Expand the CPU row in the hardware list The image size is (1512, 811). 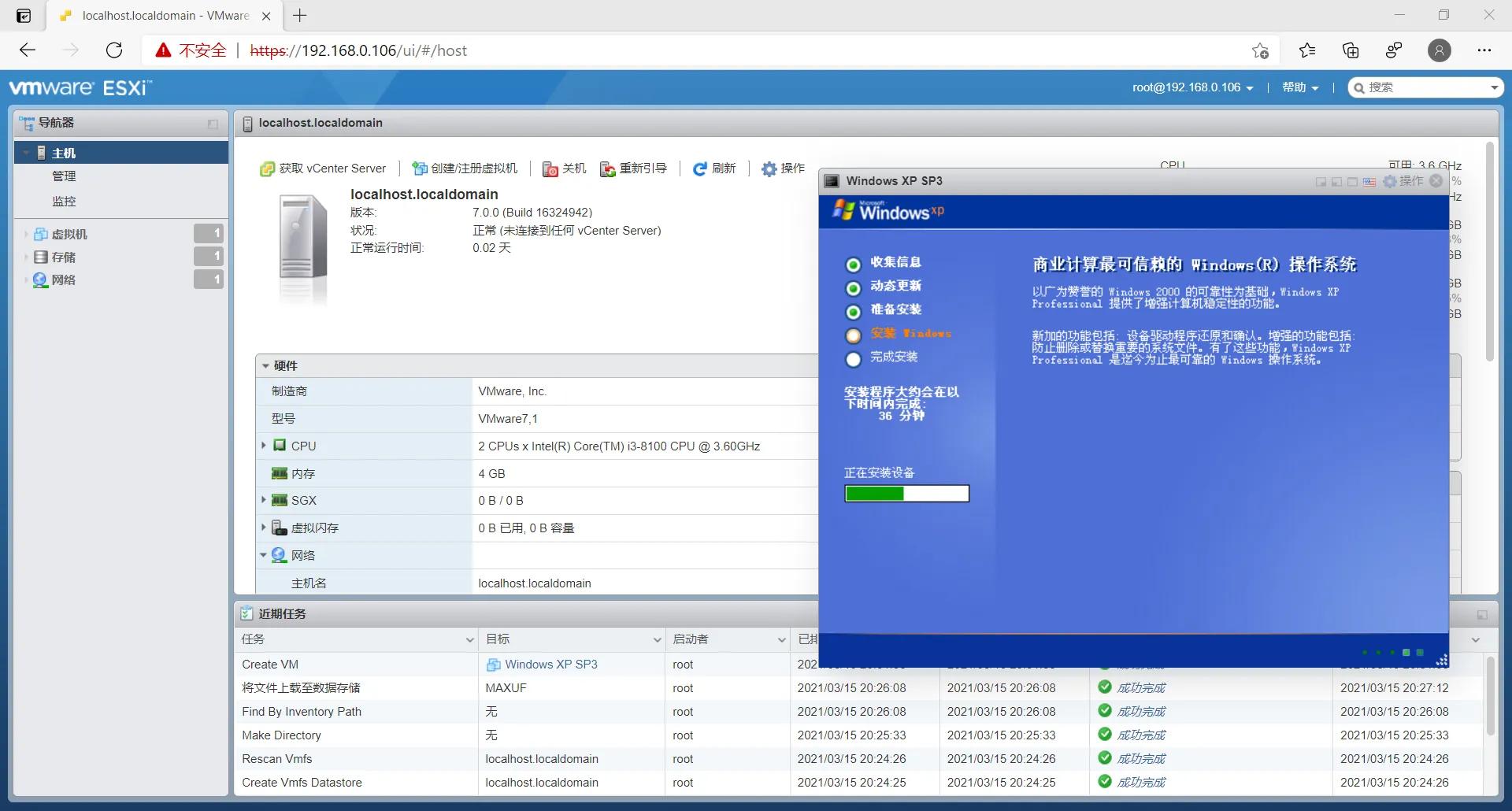[x=264, y=446]
